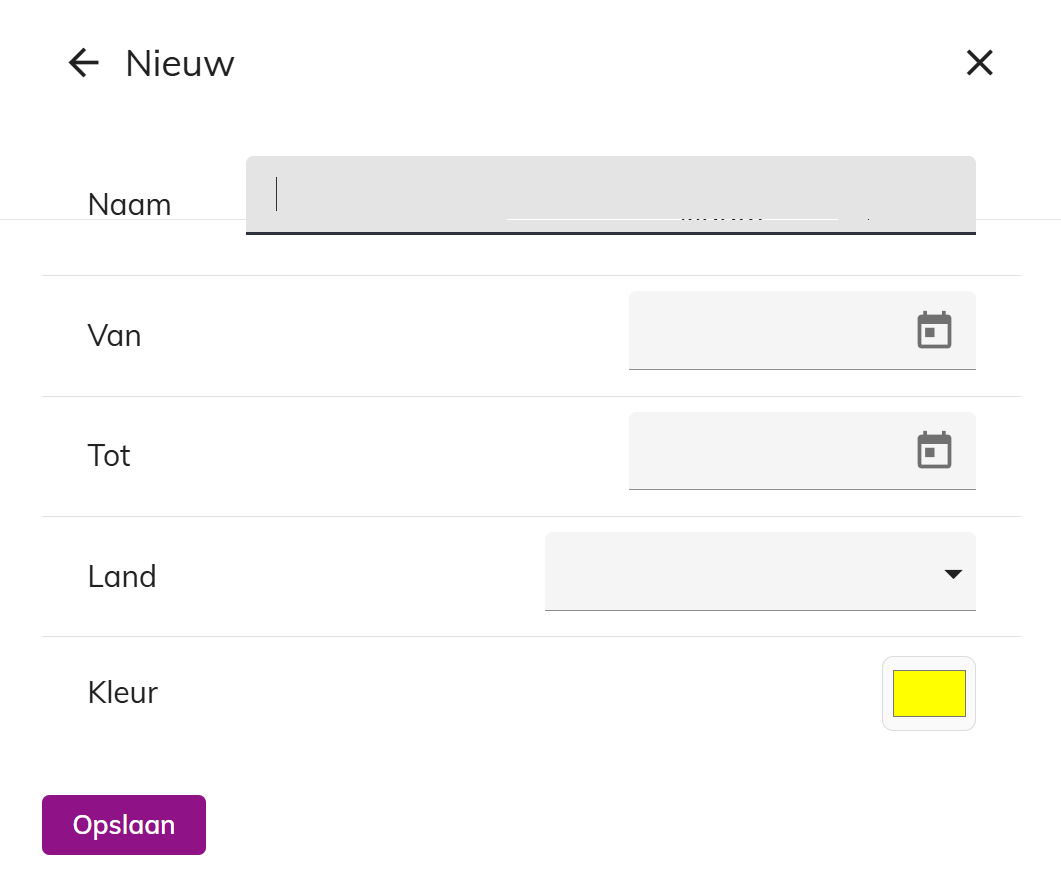Click the underline beneath the Land dropdown

tap(760, 610)
